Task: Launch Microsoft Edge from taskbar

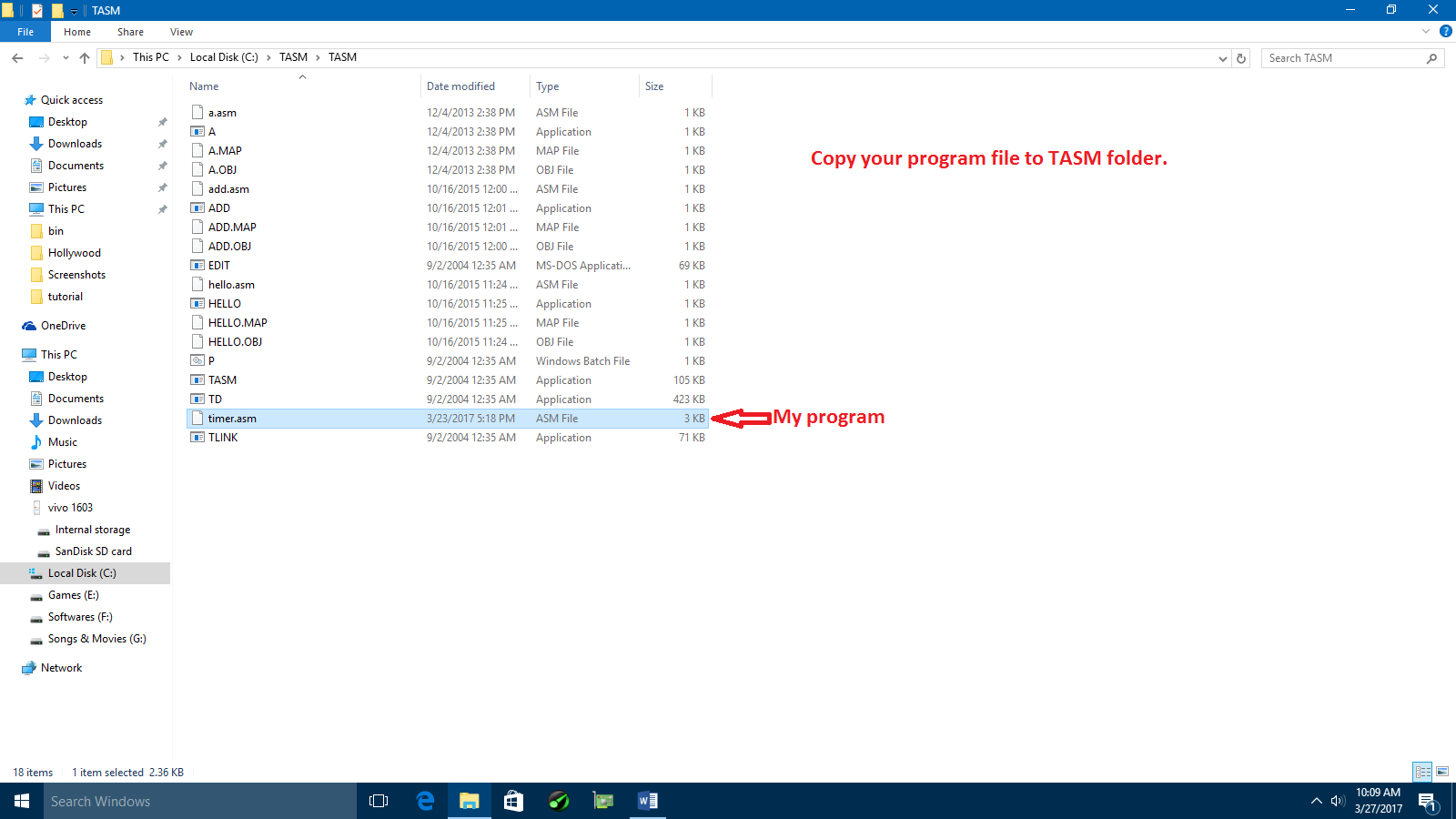Action: [x=425, y=801]
